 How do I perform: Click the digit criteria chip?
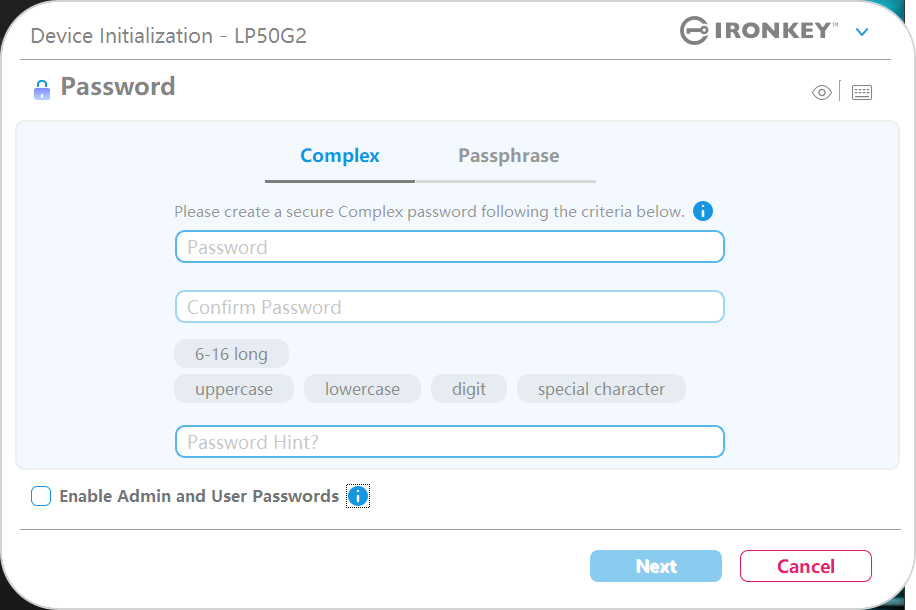(x=469, y=389)
